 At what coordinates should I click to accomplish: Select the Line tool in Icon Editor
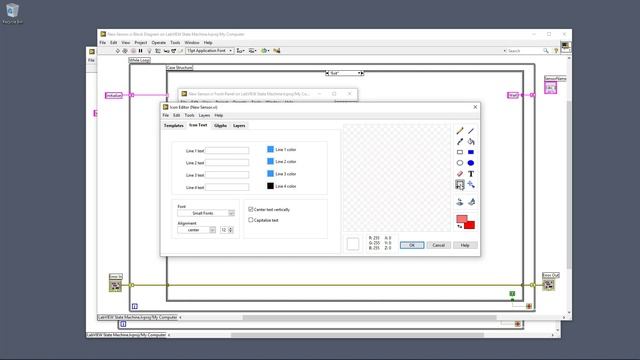pyautogui.click(x=471, y=131)
